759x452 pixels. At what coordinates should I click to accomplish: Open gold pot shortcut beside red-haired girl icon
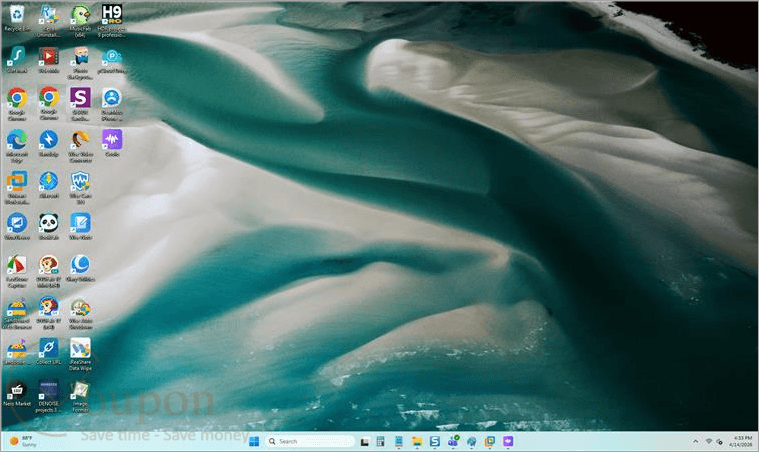(17, 313)
